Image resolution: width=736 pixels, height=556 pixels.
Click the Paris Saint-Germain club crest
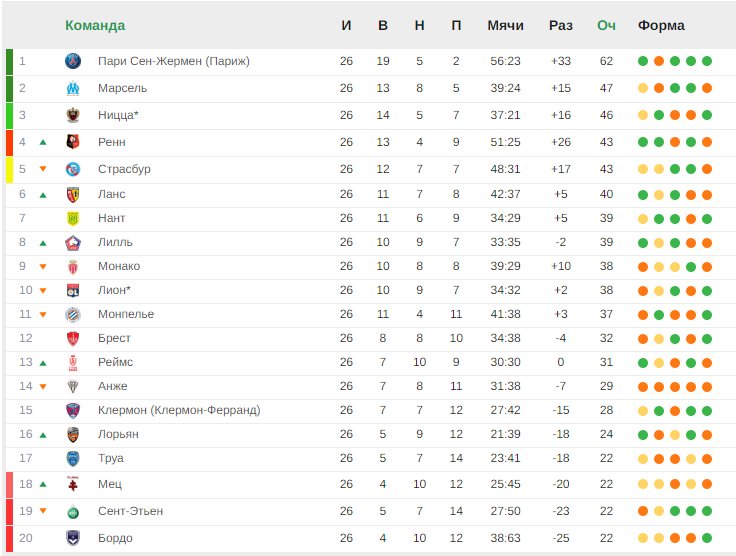pos(73,61)
